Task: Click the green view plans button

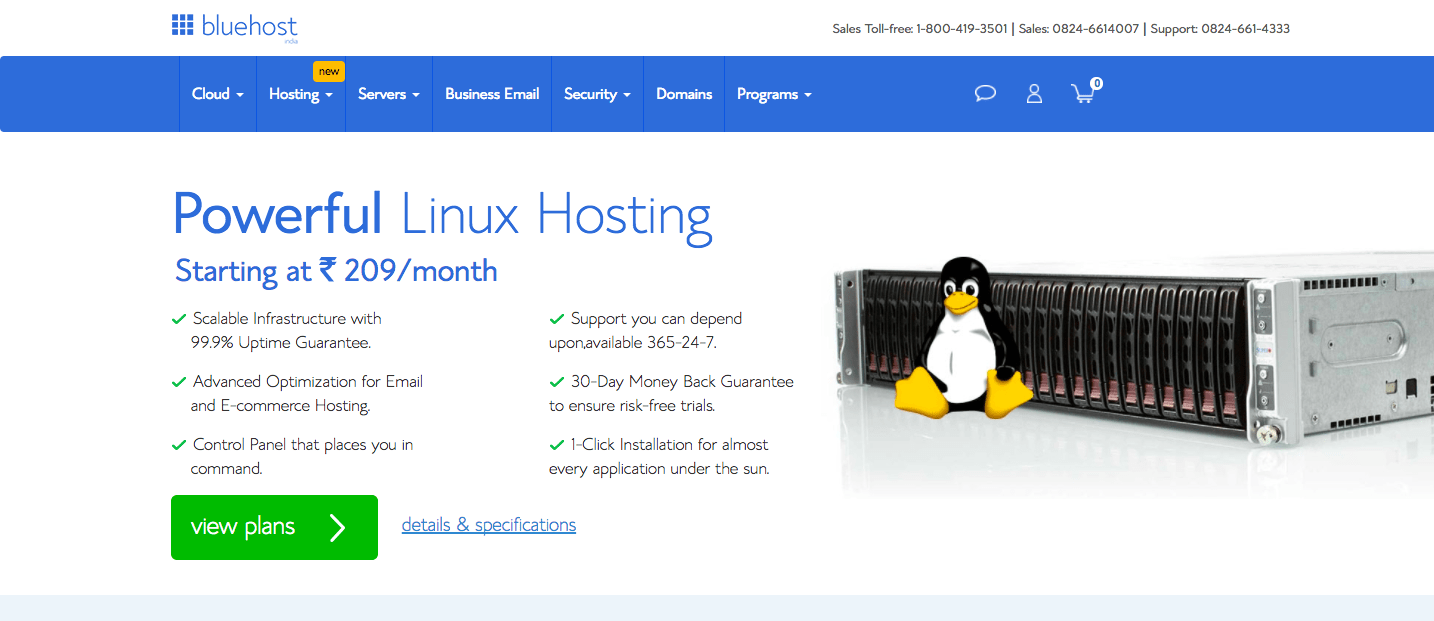Action: (274, 527)
